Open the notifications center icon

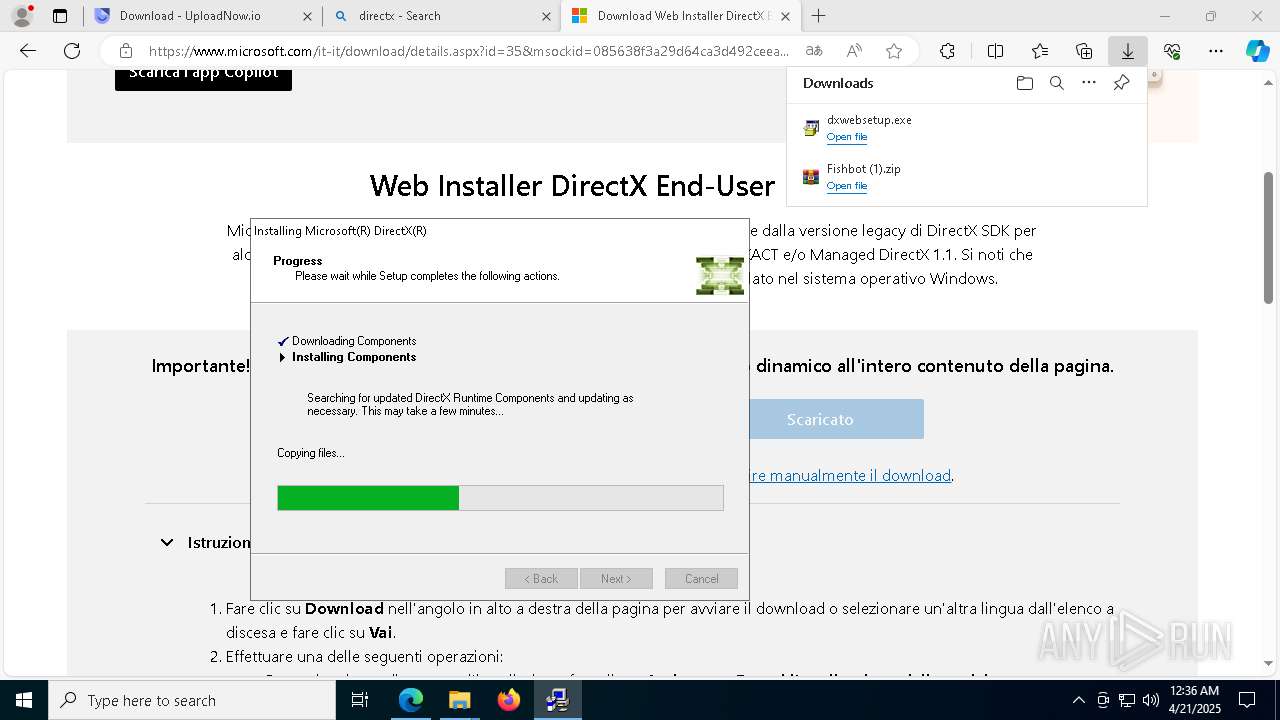[1247, 700]
